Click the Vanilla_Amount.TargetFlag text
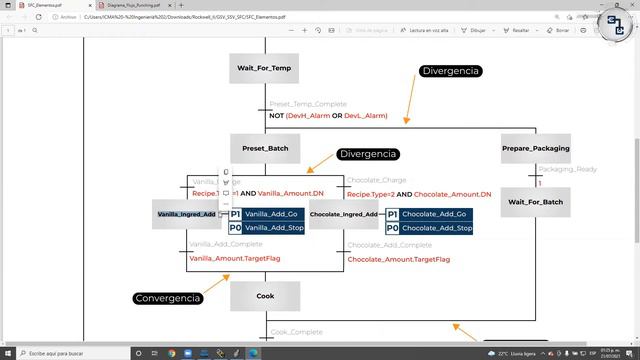 pos(235,258)
